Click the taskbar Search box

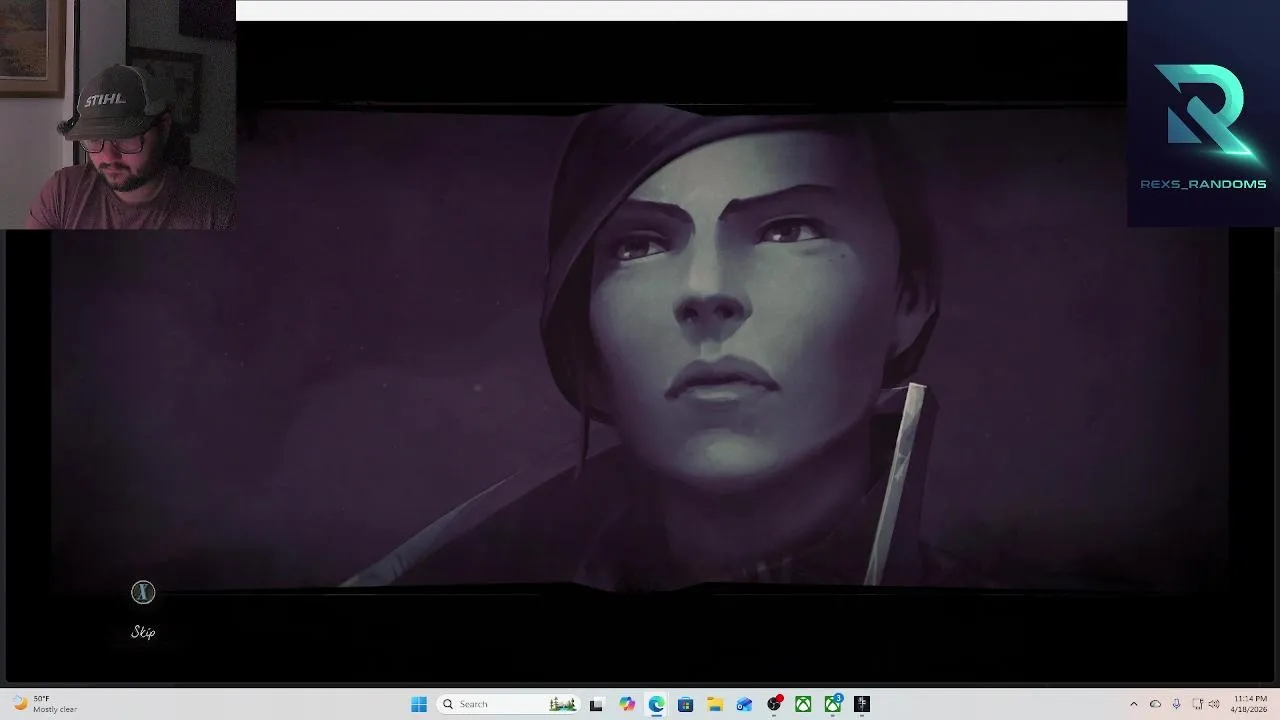(x=507, y=704)
